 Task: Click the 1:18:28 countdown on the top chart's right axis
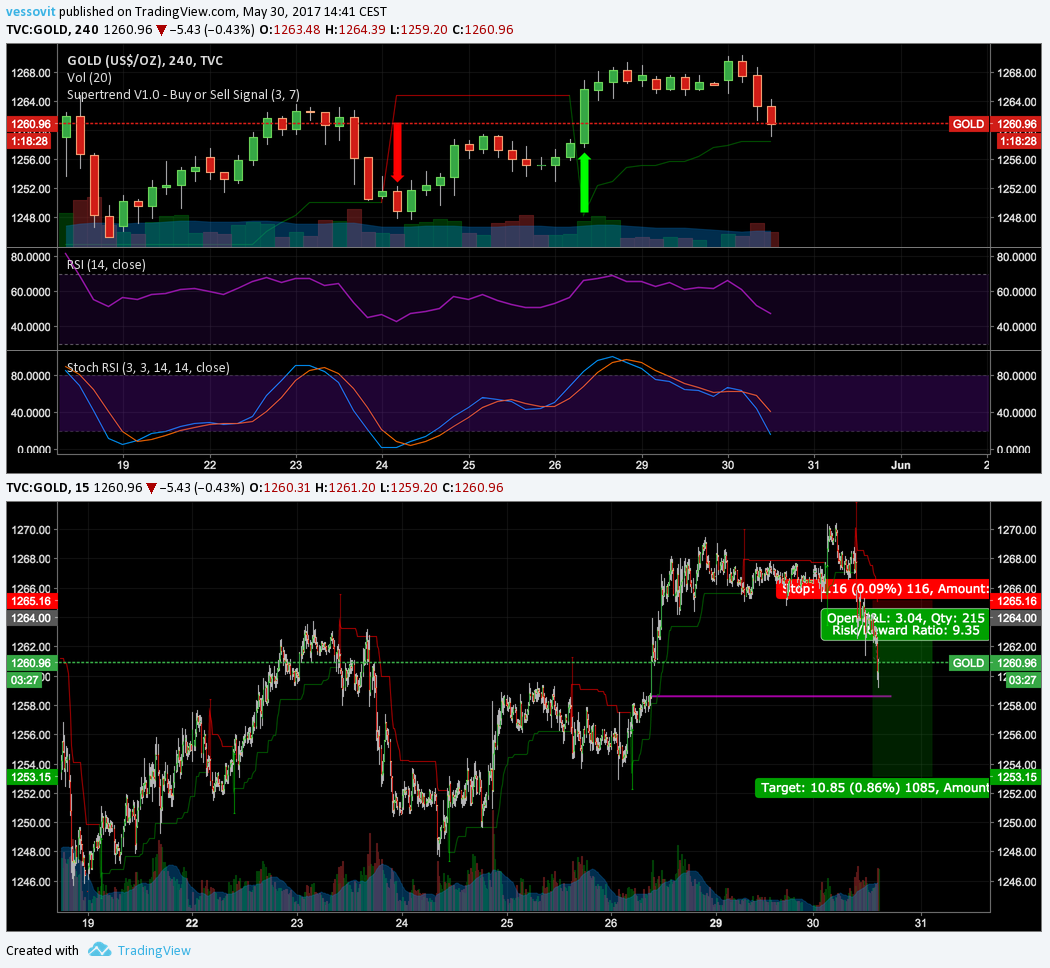pyautogui.click(x=1017, y=141)
